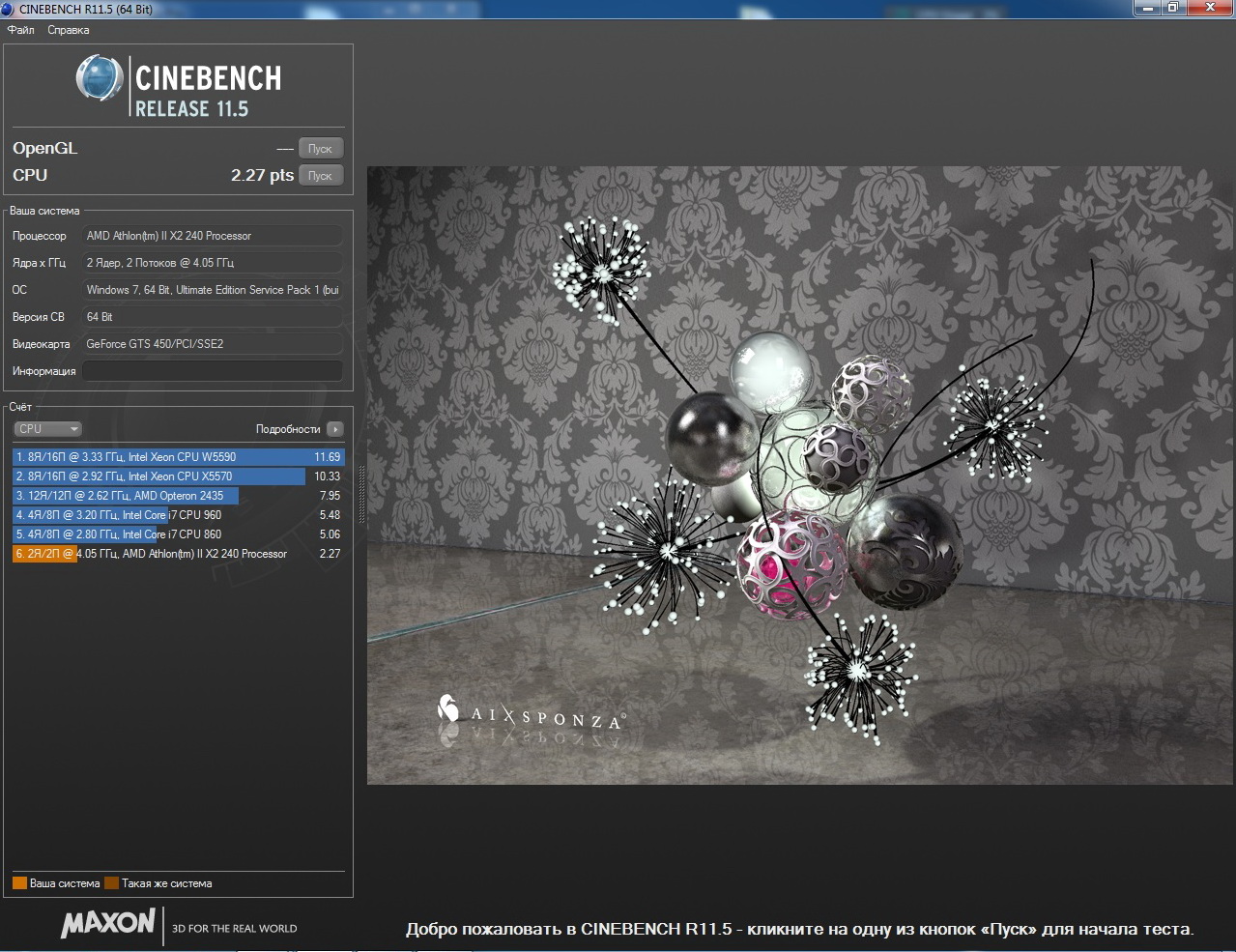Image resolution: width=1236 pixels, height=952 pixels.
Task: Click the Информация input field
Action: (x=213, y=371)
